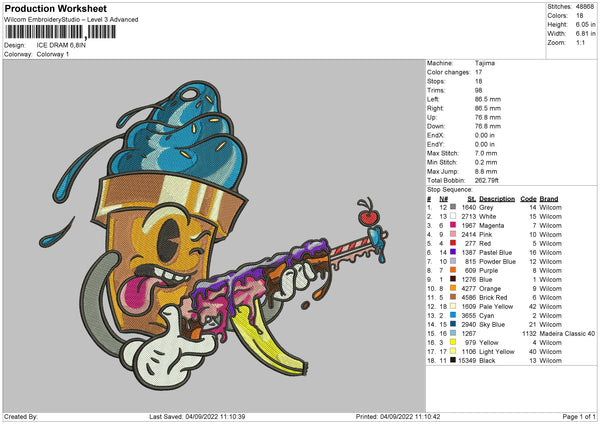
Task: Click the Brand column header
Action: [x=549, y=199]
